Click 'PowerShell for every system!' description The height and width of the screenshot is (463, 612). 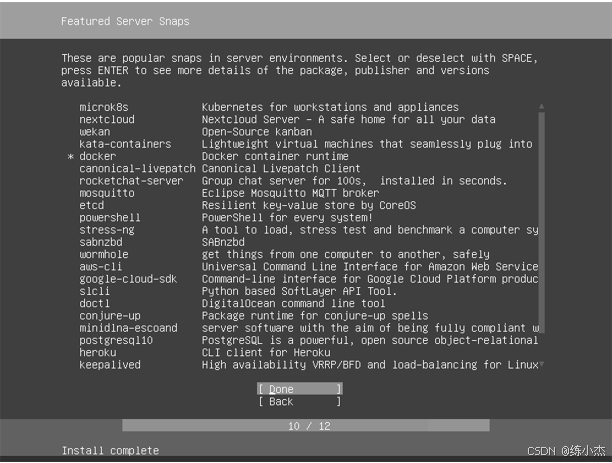287,218
